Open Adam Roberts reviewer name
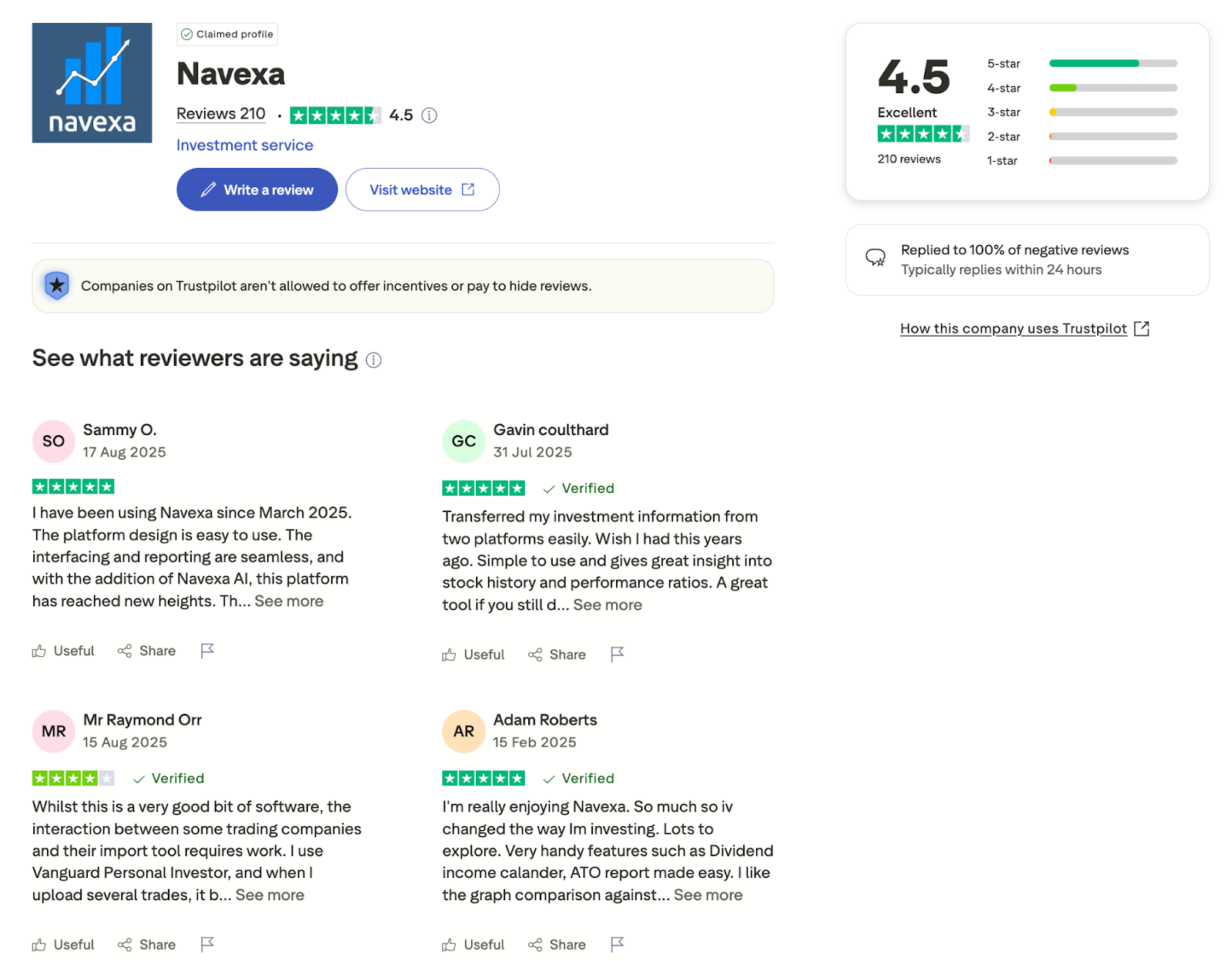This screenshot has width=1232, height=961. pyautogui.click(x=545, y=720)
